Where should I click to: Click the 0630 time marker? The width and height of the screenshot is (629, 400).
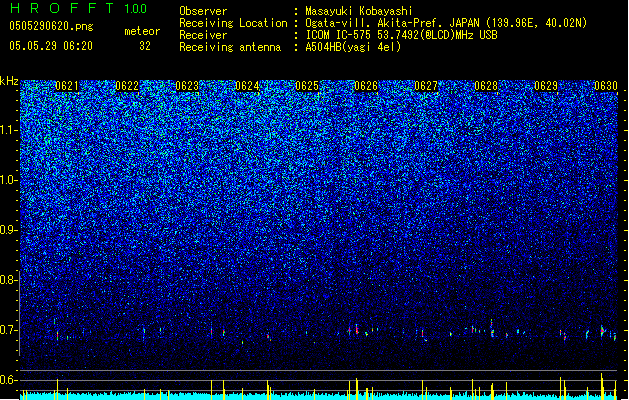click(606, 86)
